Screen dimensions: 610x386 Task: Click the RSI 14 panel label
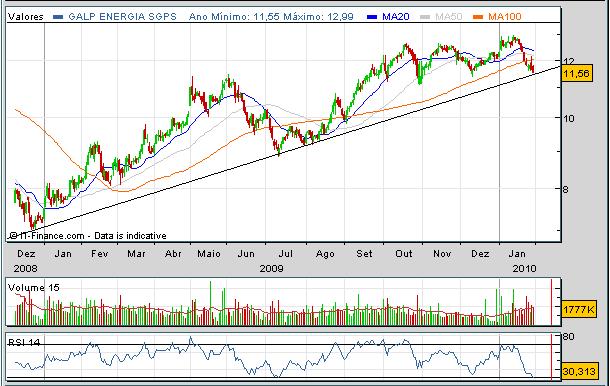tap(24, 342)
